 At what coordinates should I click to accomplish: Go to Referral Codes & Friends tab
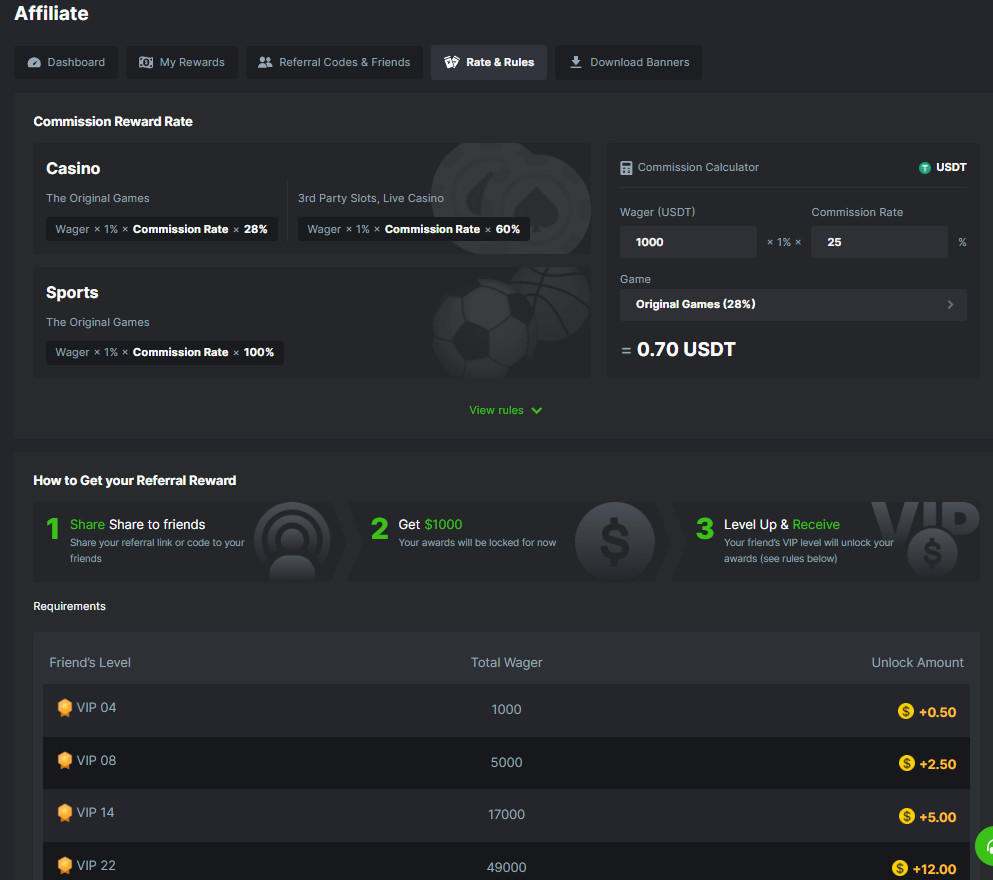pos(334,62)
